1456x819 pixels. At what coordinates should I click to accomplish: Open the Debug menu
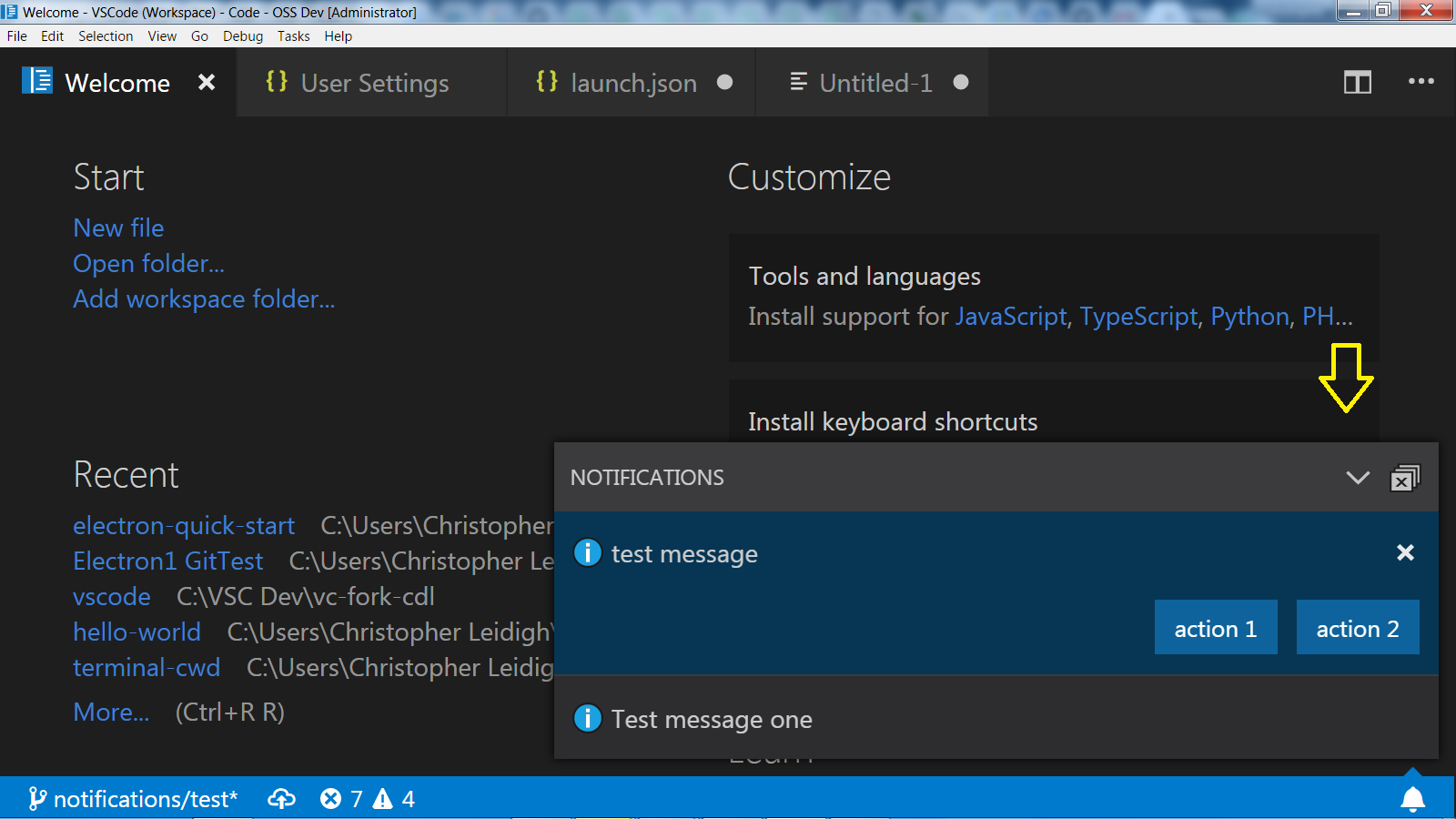pos(242,36)
